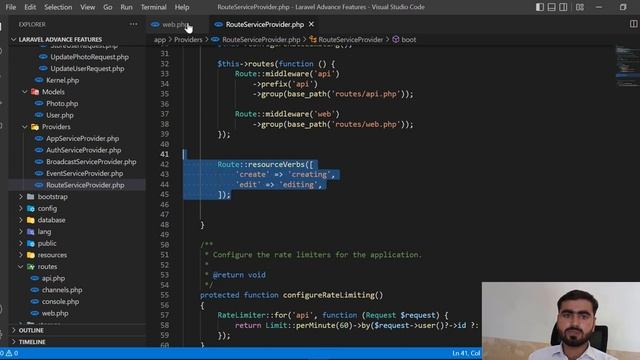640x360 pixels.
Task: Select RouteServiceProvider.php in explorer tree
Action: [85, 185]
